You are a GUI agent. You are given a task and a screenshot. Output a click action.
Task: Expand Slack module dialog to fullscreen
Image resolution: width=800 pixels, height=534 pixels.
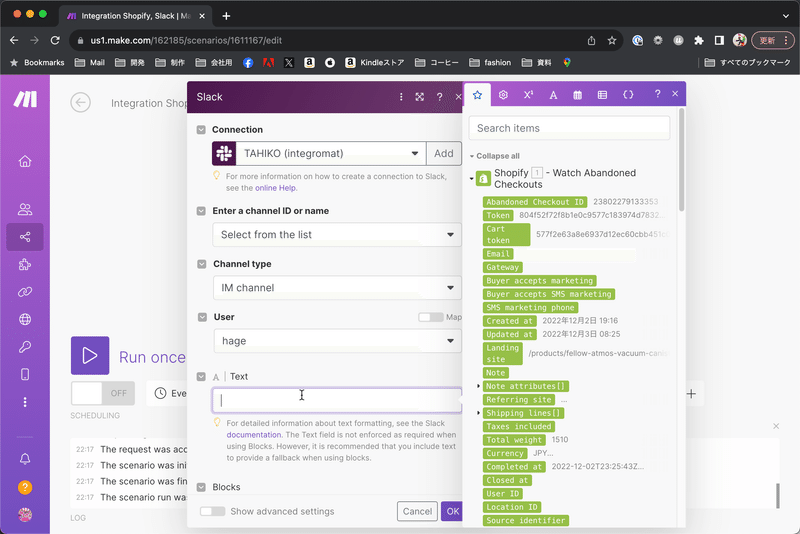tap(419, 97)
